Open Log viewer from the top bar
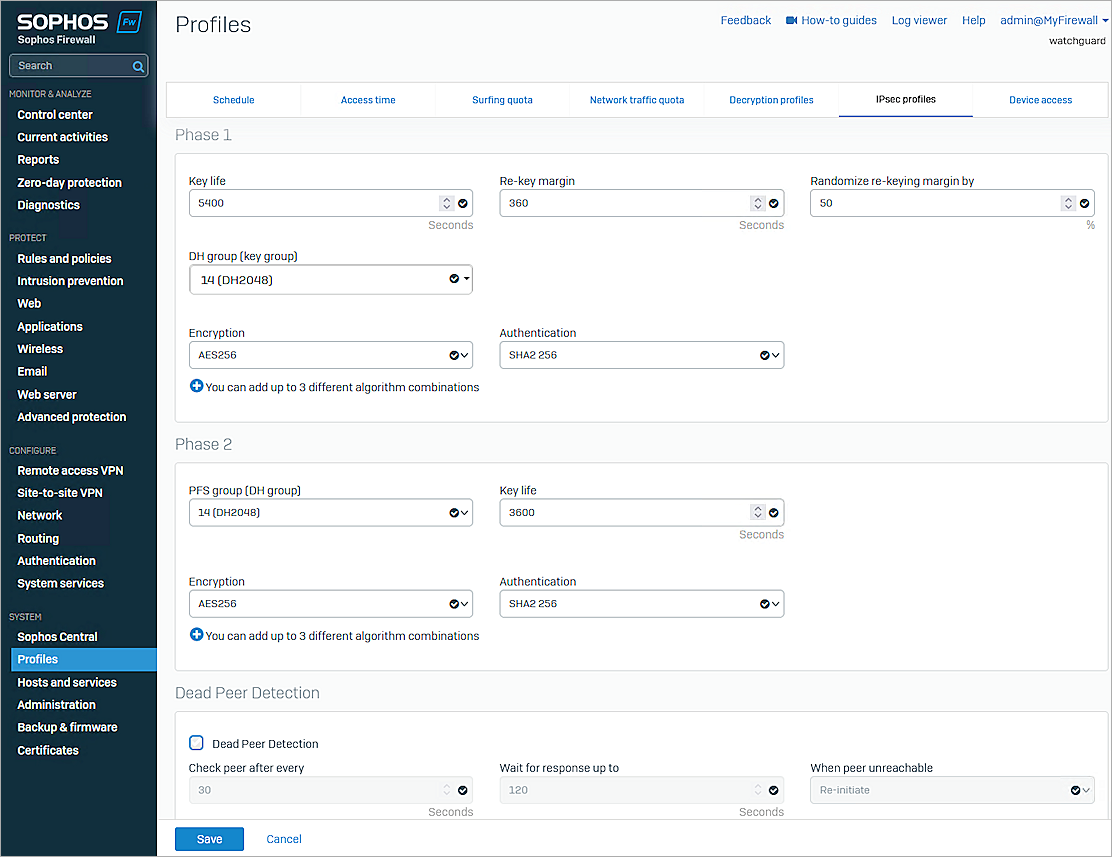Screen dimensions: 1112x857 pos(918,19)
